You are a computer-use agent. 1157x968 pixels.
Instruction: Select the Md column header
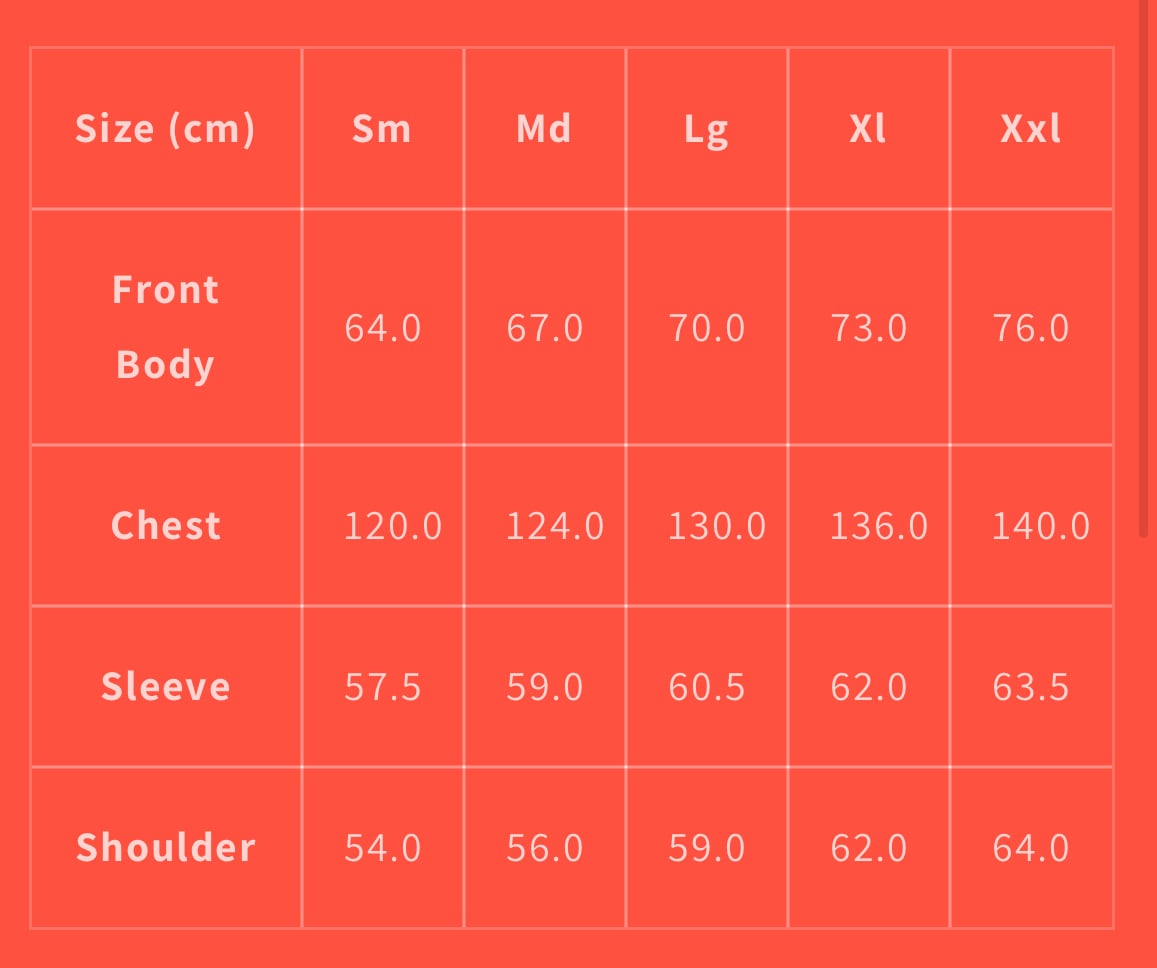pos(544,129)
